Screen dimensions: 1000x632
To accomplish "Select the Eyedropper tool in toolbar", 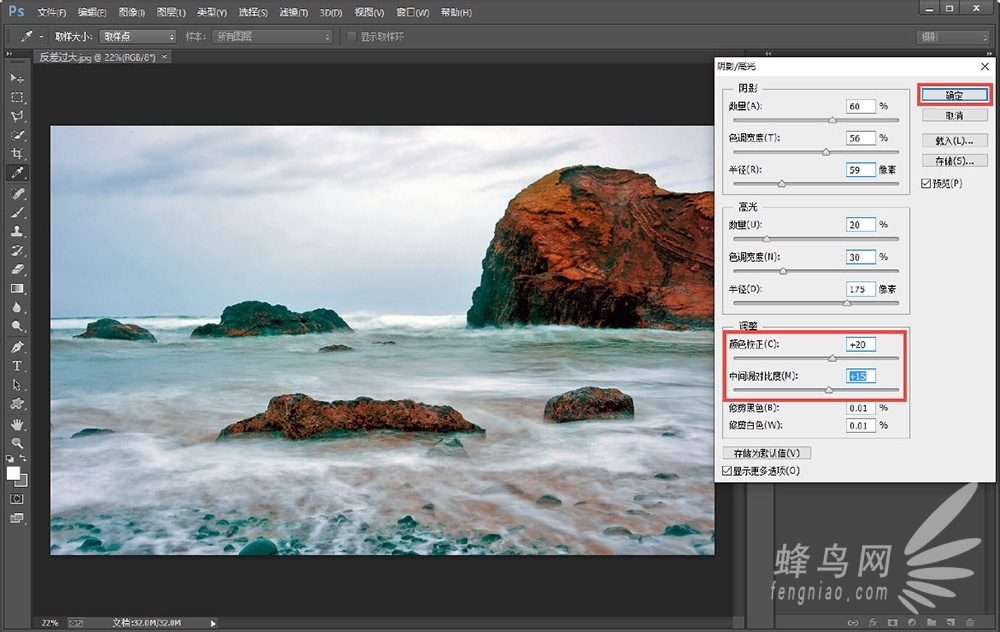I will [x=17, y=173].
